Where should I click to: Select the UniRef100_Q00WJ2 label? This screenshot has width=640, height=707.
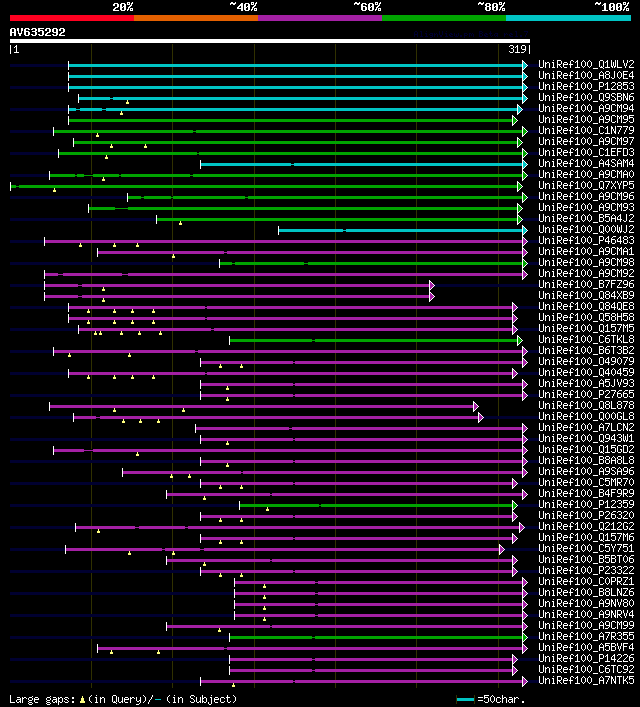(x=586, y=230)
